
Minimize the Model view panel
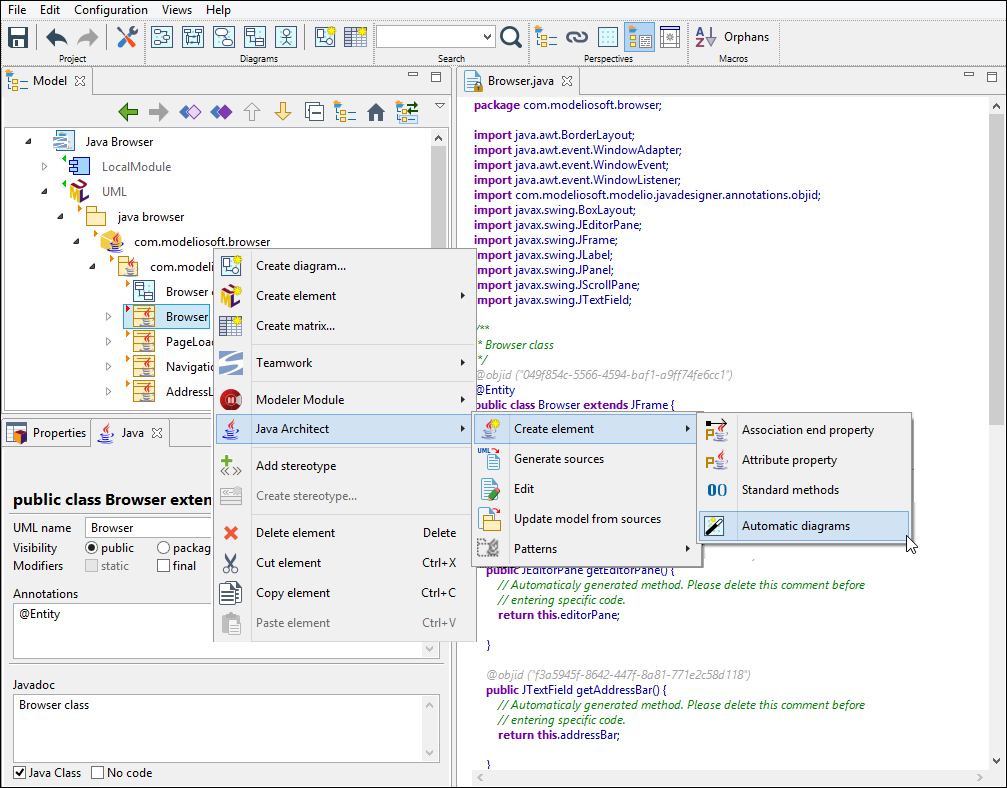tap(413, 75)
